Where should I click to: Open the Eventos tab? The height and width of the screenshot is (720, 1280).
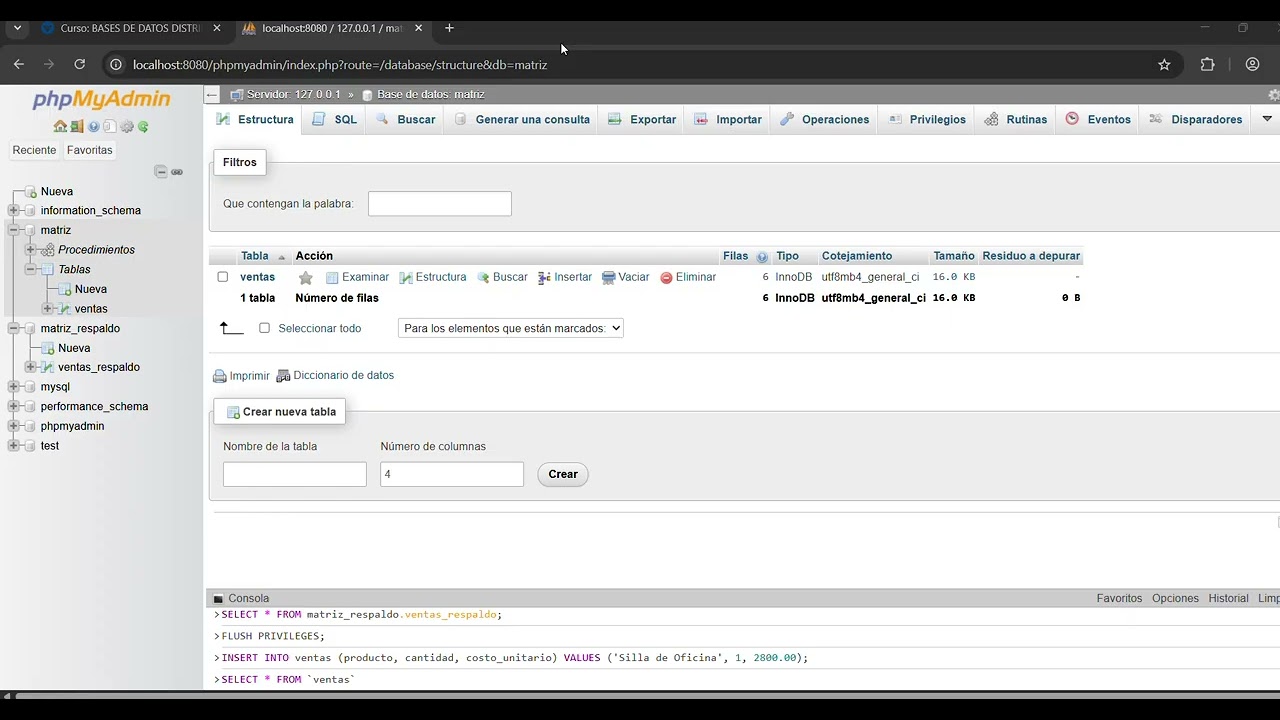click(1098, 119)
